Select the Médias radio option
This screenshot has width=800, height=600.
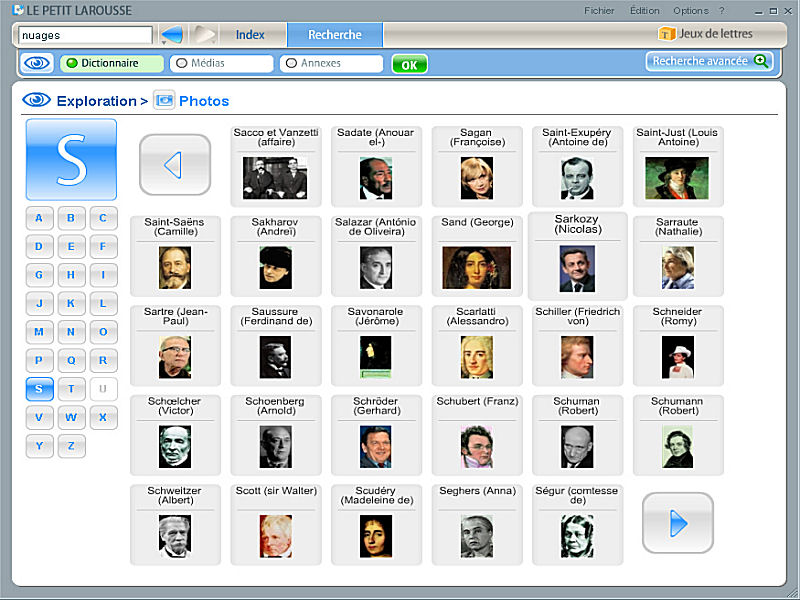pyautogui.click(x=221, y=63)
